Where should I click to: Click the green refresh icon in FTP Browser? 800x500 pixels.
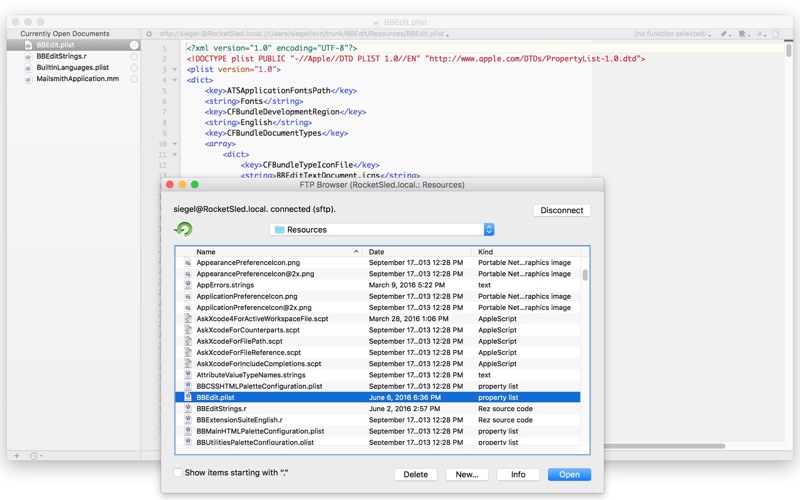point(184,229)
